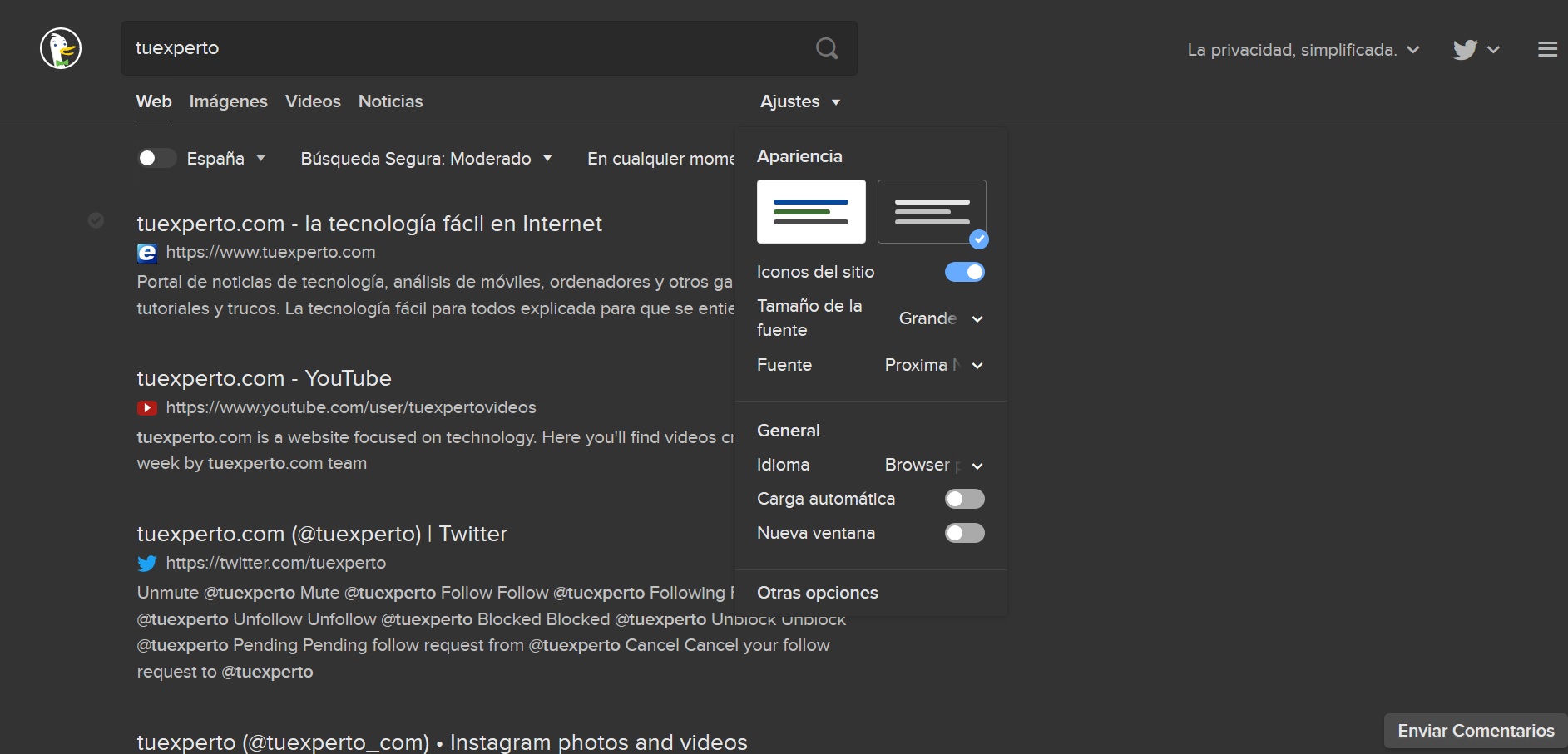Image resolution: width=1568 pixels, height=754 pixels.
Task: Enable the Carga automática toggle
Action: click(x=965, y=499)
